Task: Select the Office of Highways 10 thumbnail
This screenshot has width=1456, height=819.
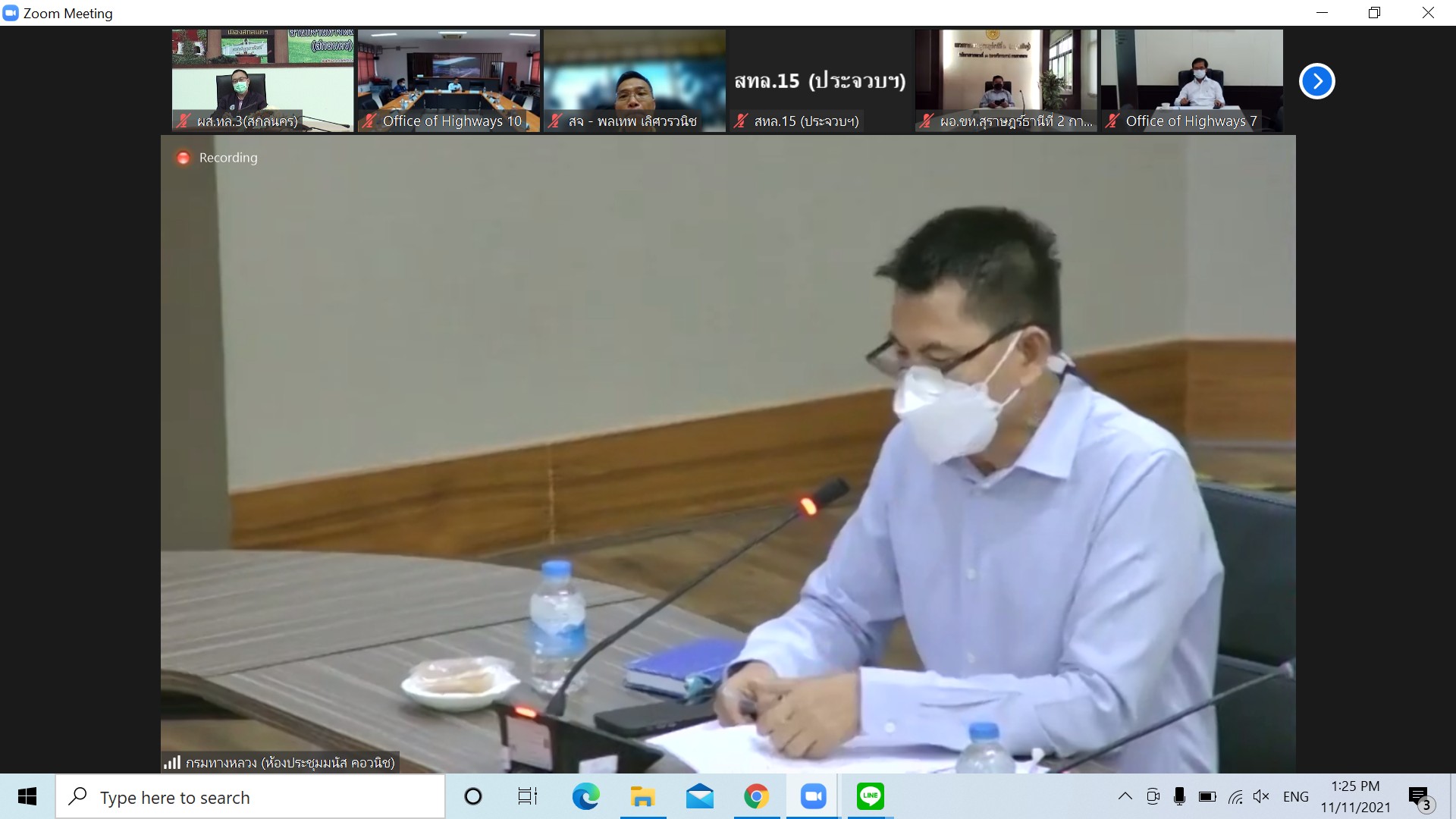Action: tap(448, 80)
